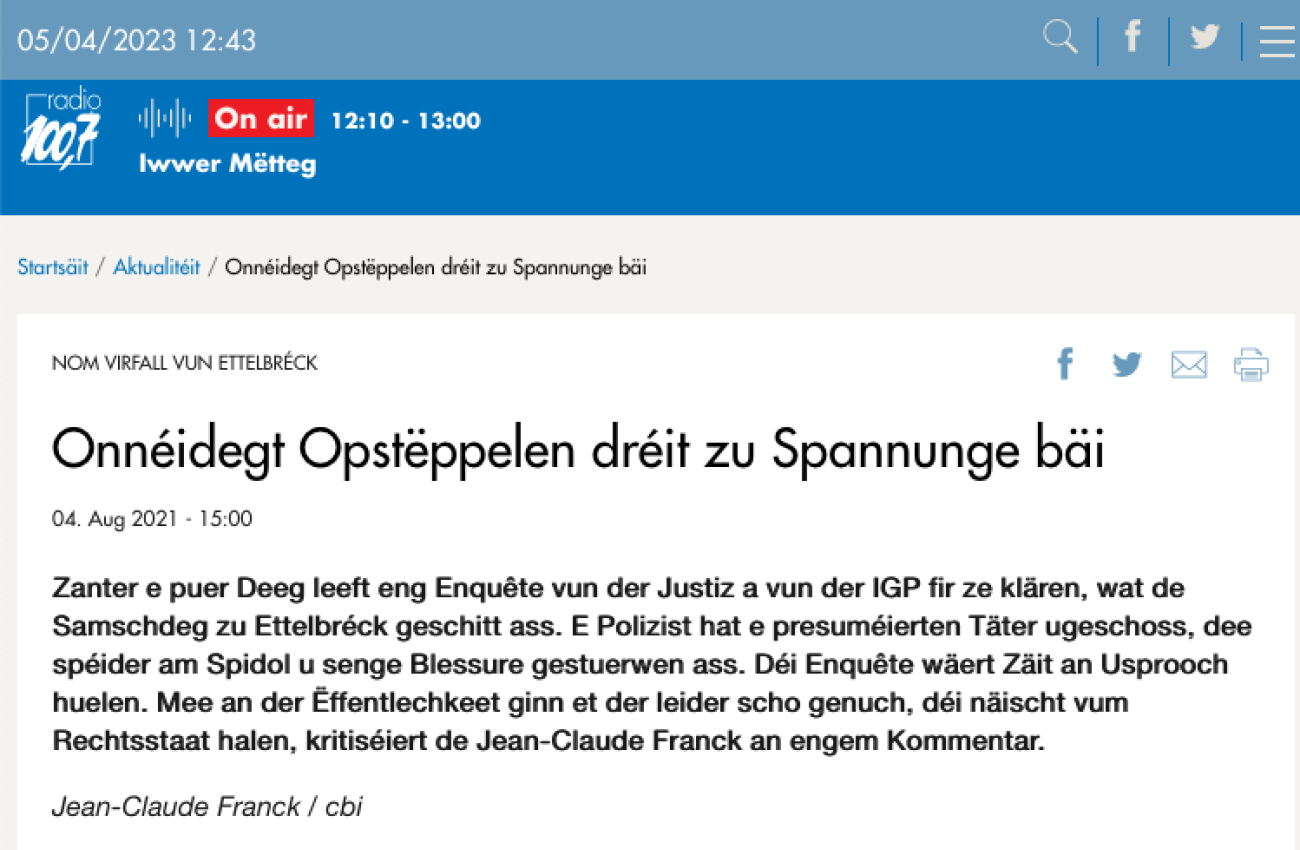
Task: Print the article with printer icon
Action: coord(1251,365)
